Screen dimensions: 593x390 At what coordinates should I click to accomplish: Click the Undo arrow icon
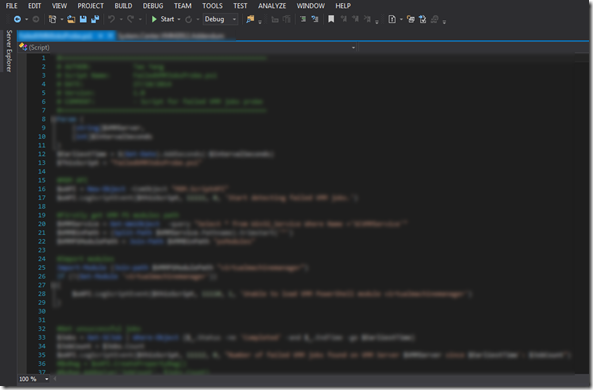click(x=111, y=19)
